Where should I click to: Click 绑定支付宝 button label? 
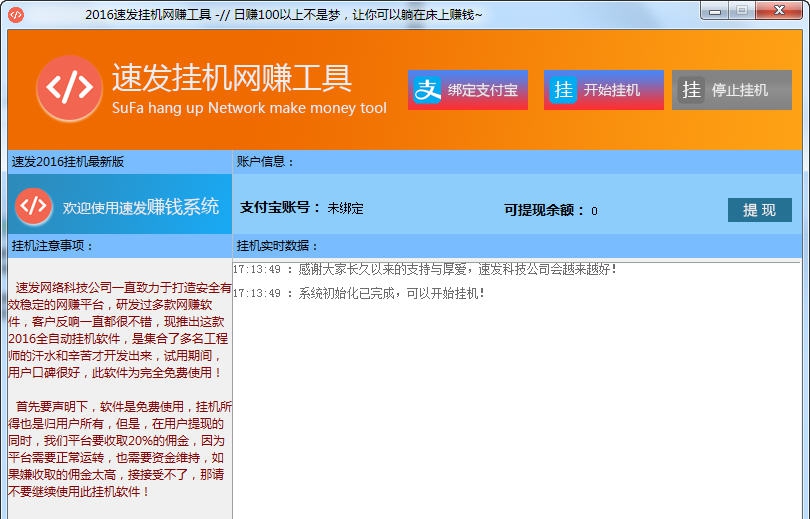coord(482,90)
